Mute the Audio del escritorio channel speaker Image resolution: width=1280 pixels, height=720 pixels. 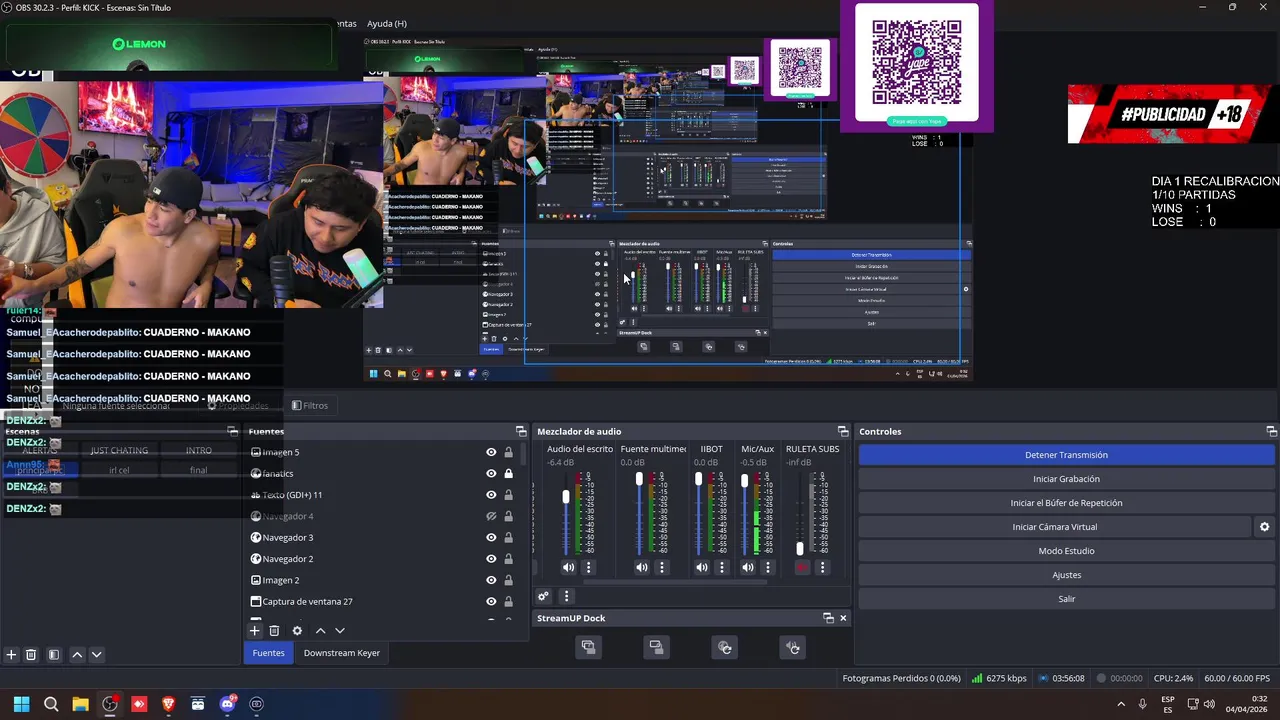568,568
